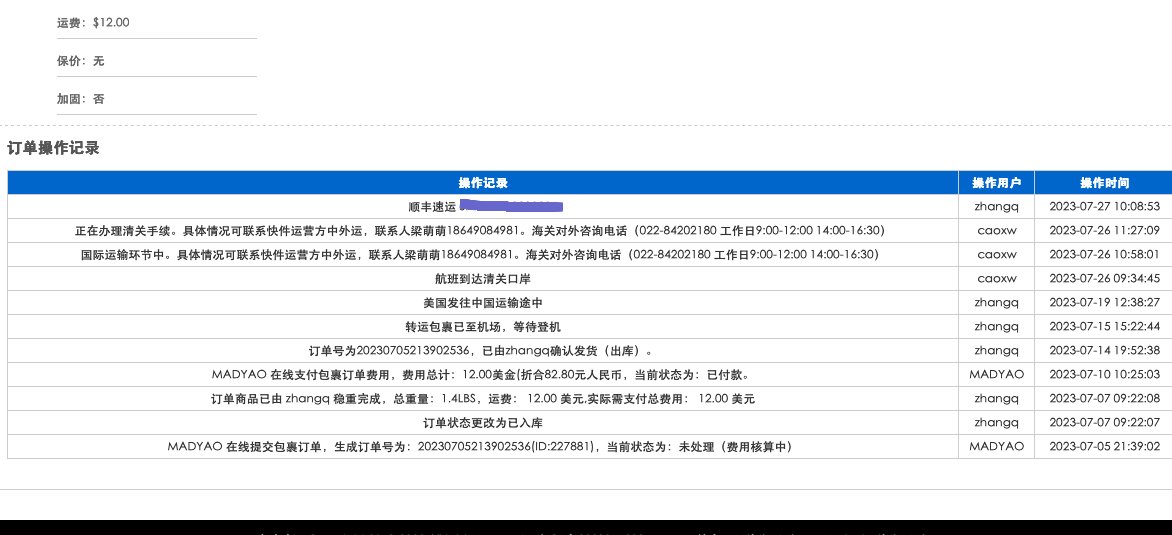Click the timestamp 2023-07-26 09:34:45
Image resolution: width=1172 pixels, height=535 pixels.
(x=1105, y=279)
